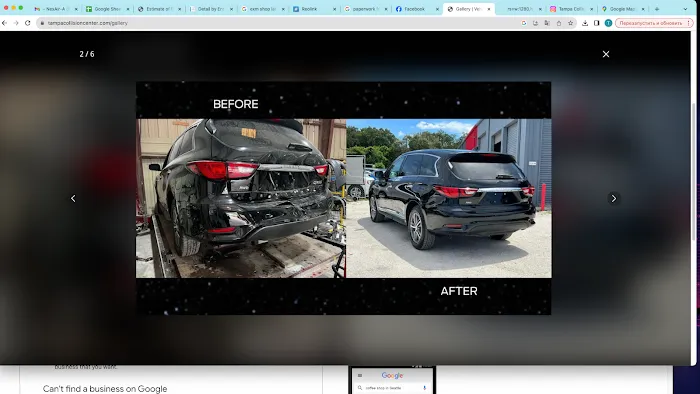Close the Gmail tab
The width and height of the screenshot is (700, 394).
(x=76, y=9)
